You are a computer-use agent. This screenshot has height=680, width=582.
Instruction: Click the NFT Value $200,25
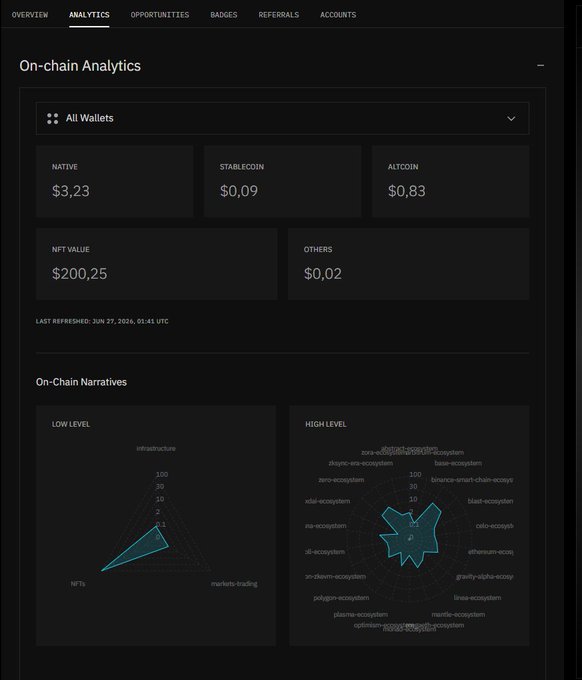click(79, 274)
